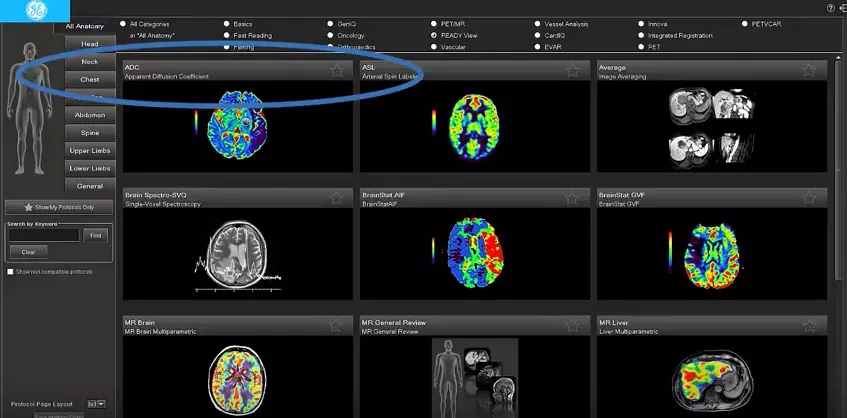847x418 pixels.
Task: Star the Brain Spectro-SVQ protocol
Action: (x=337, y=198)
